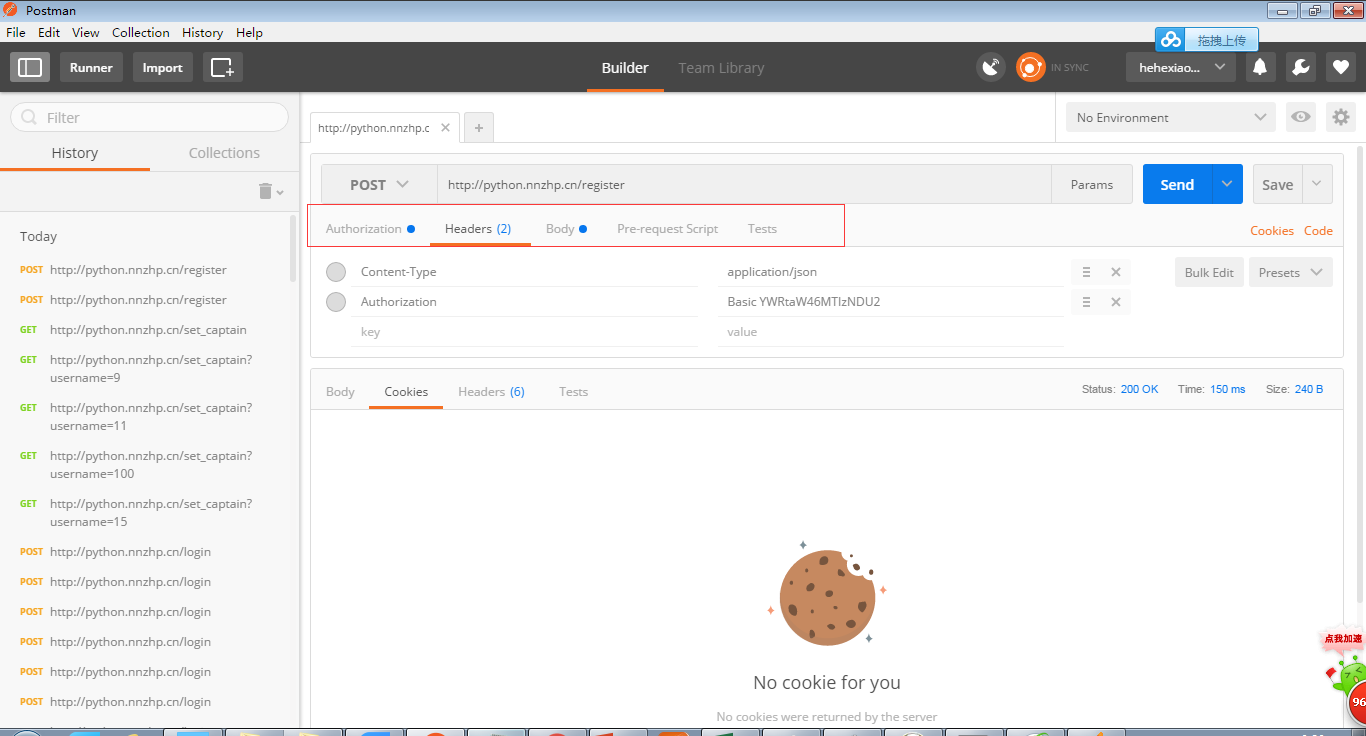Open manage environments gear icon

1340,117
